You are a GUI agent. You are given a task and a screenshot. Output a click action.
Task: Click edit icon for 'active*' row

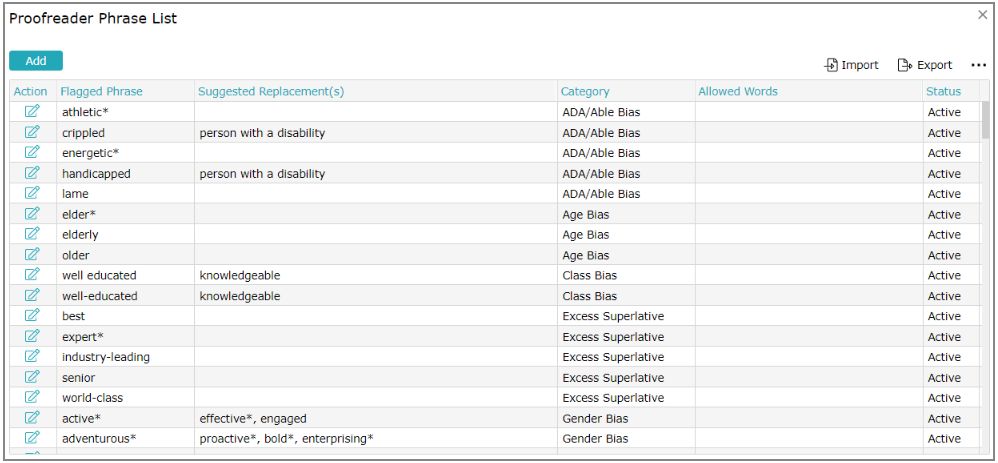[x=32, y=417]
